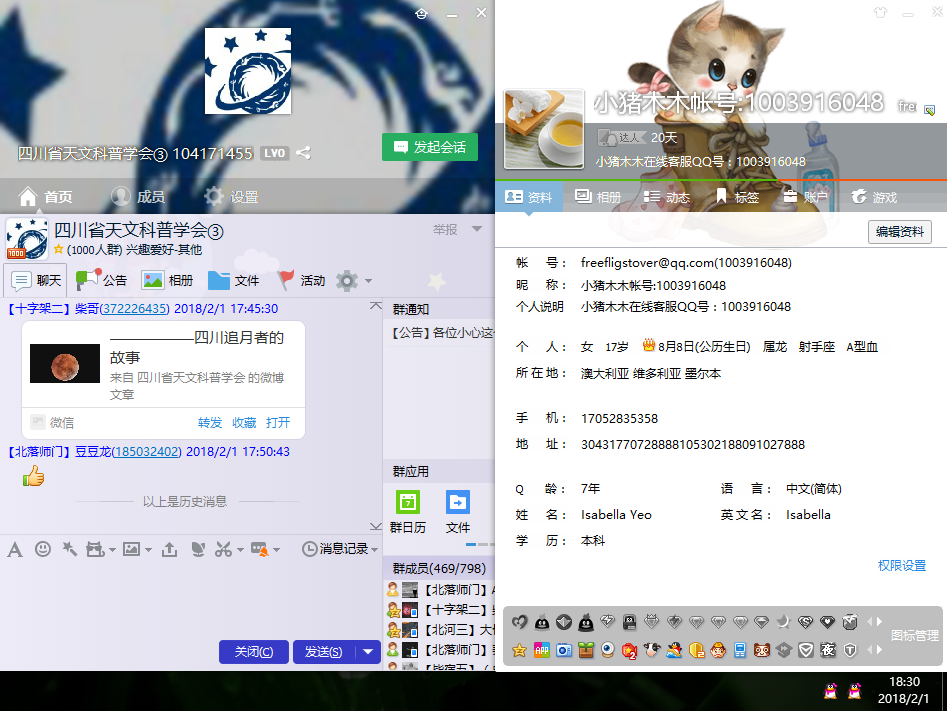Click the blue camera album icon
The image size is (947, 711).
tap(564, 650)
